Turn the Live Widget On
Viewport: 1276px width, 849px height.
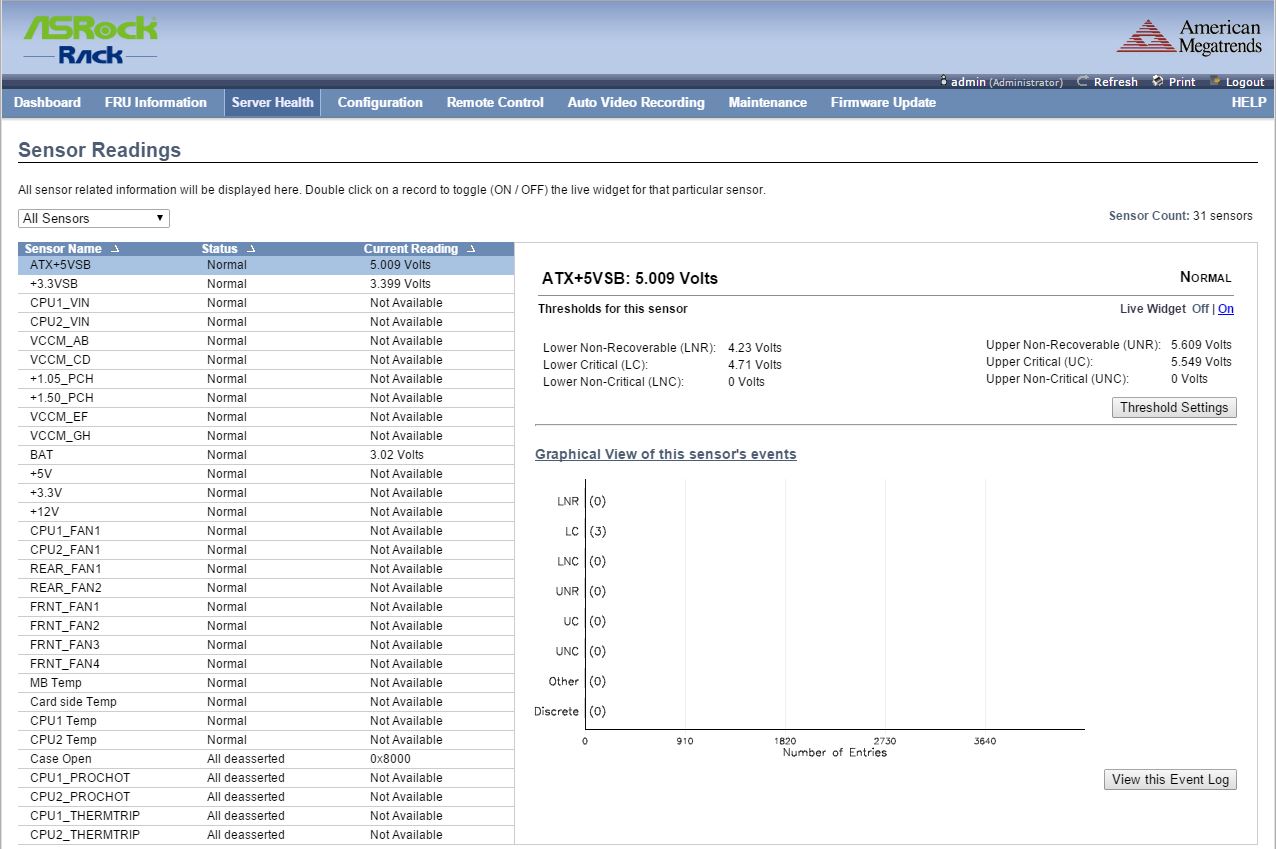(1225, 309)
